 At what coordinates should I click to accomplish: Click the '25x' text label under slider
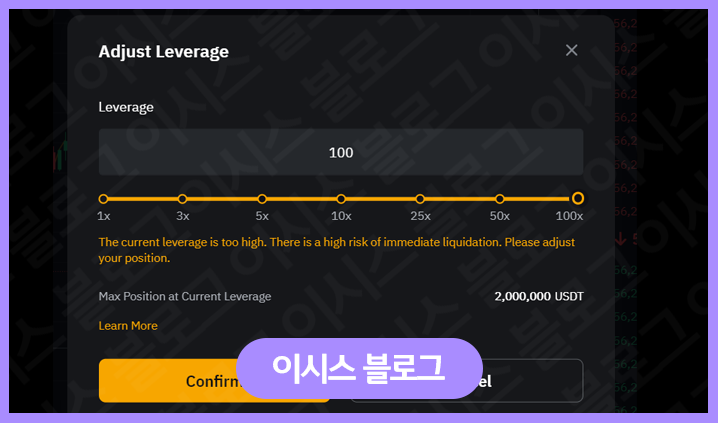point(420,216)
